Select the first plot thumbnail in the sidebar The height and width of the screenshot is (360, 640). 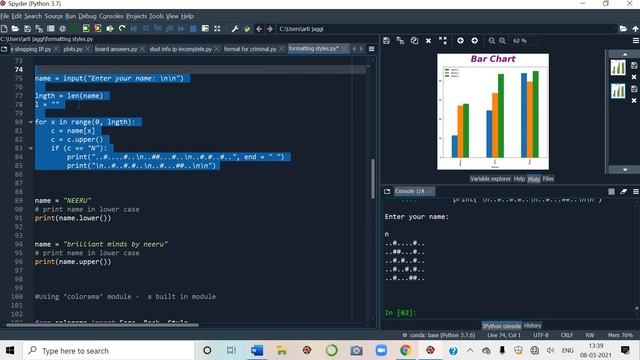[x=618, y=68]
